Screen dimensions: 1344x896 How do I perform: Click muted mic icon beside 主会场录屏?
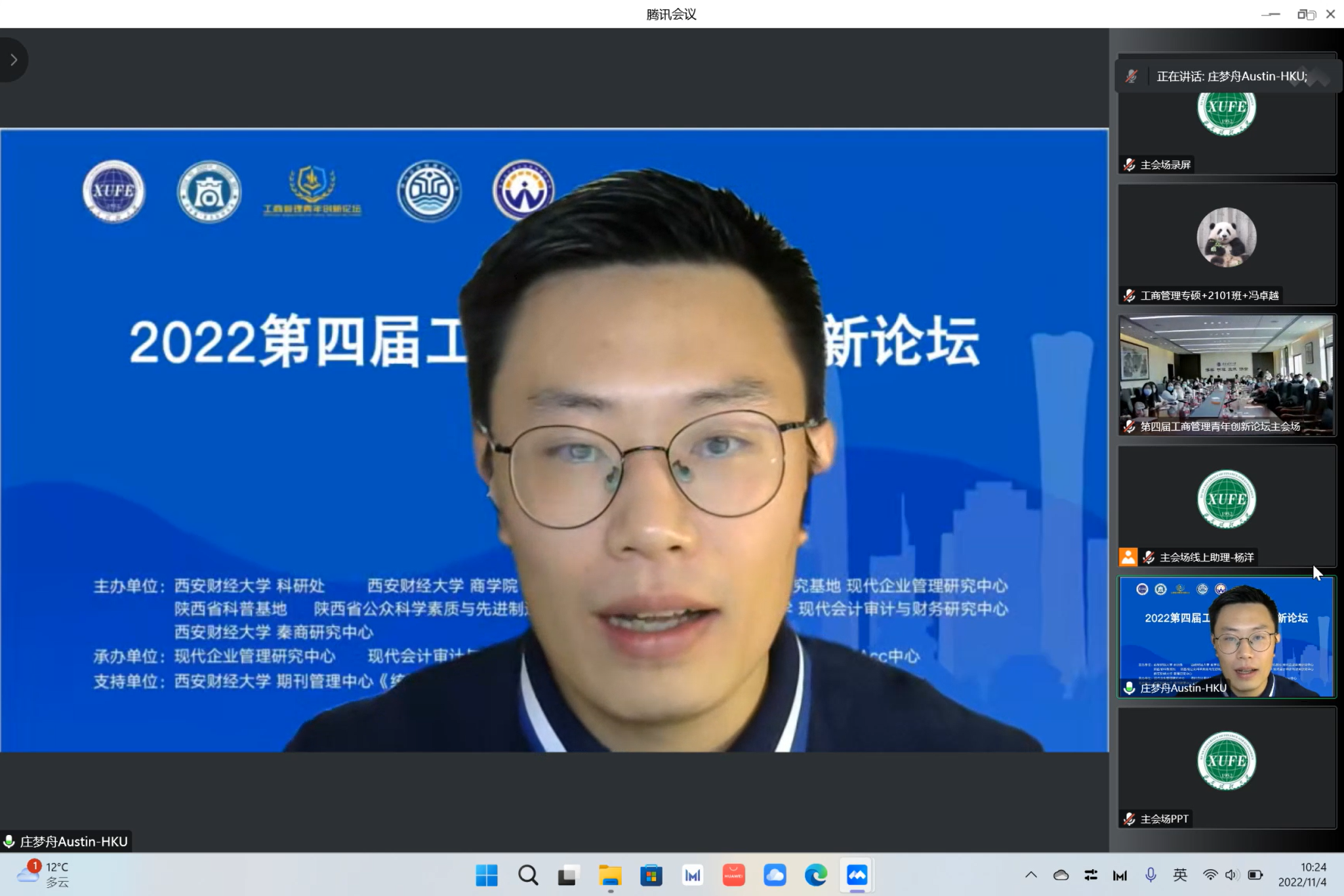(1130, 165)
